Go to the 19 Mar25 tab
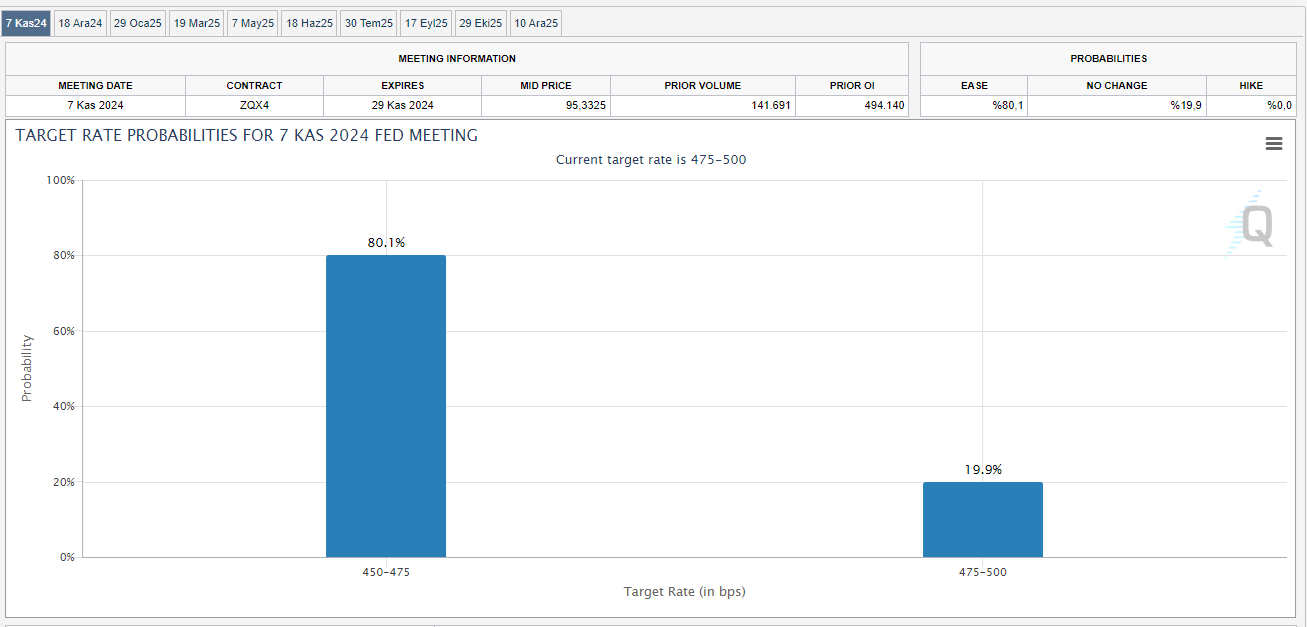The image size is (1307, 627). pyautogui.click(x=196, y=23)
